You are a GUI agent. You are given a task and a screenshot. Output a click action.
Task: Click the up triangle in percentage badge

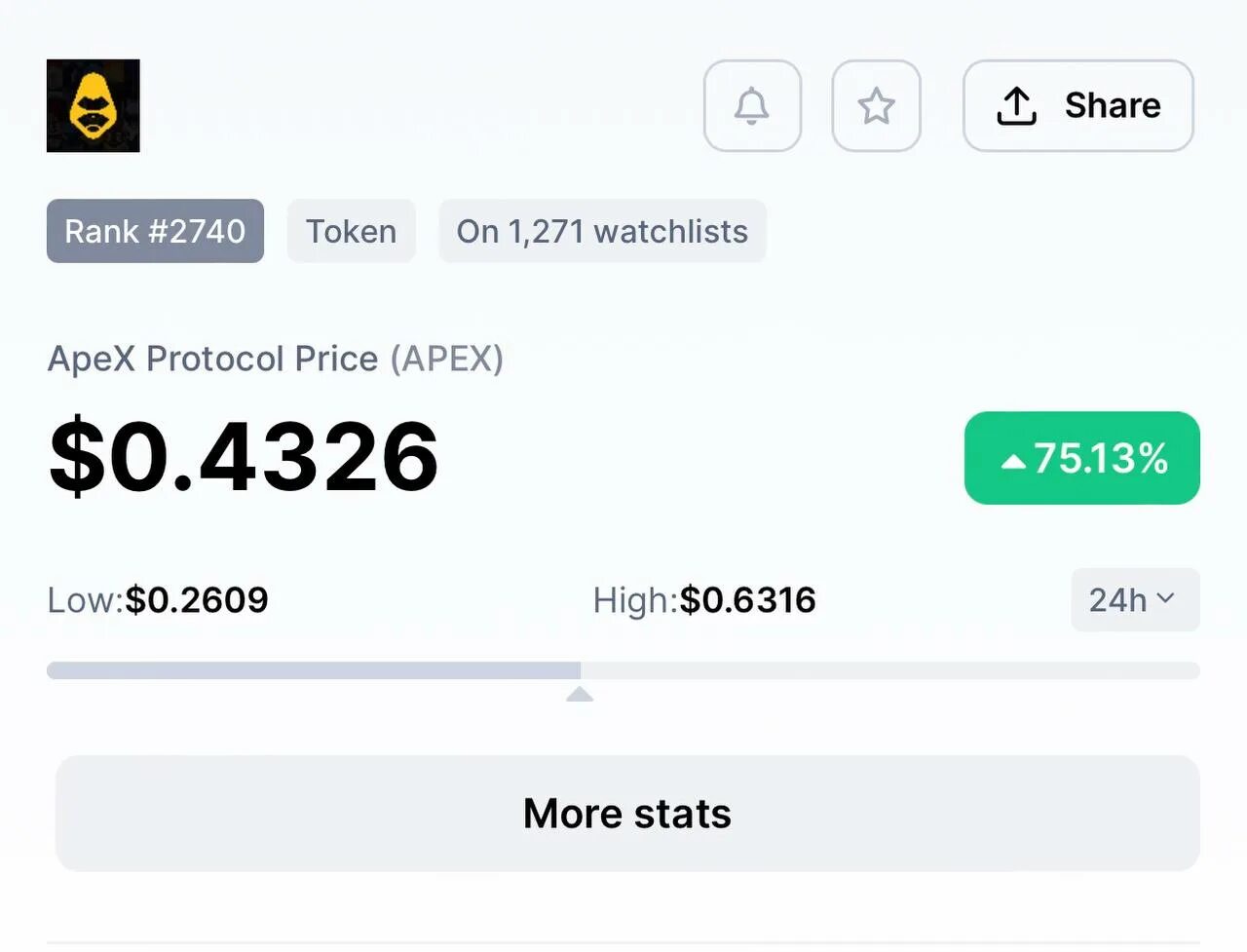1013,461
